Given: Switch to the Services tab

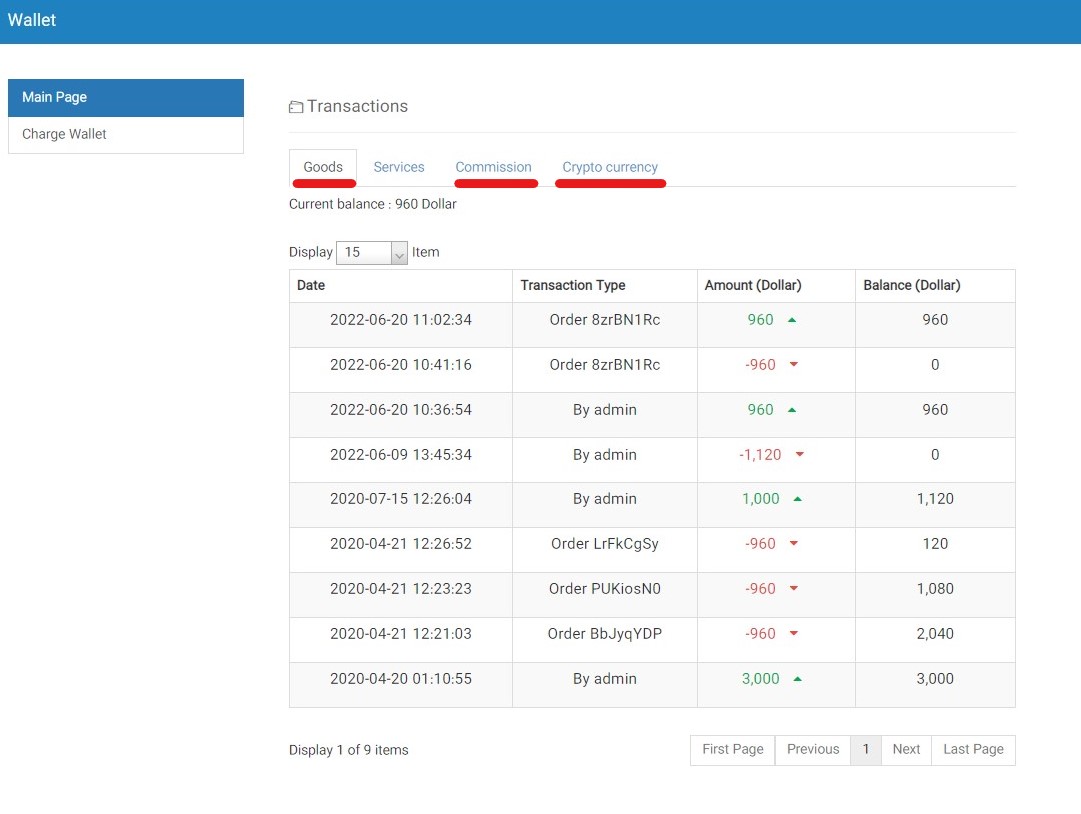Looking at the screenshot, I should click(x=398, y=167).
